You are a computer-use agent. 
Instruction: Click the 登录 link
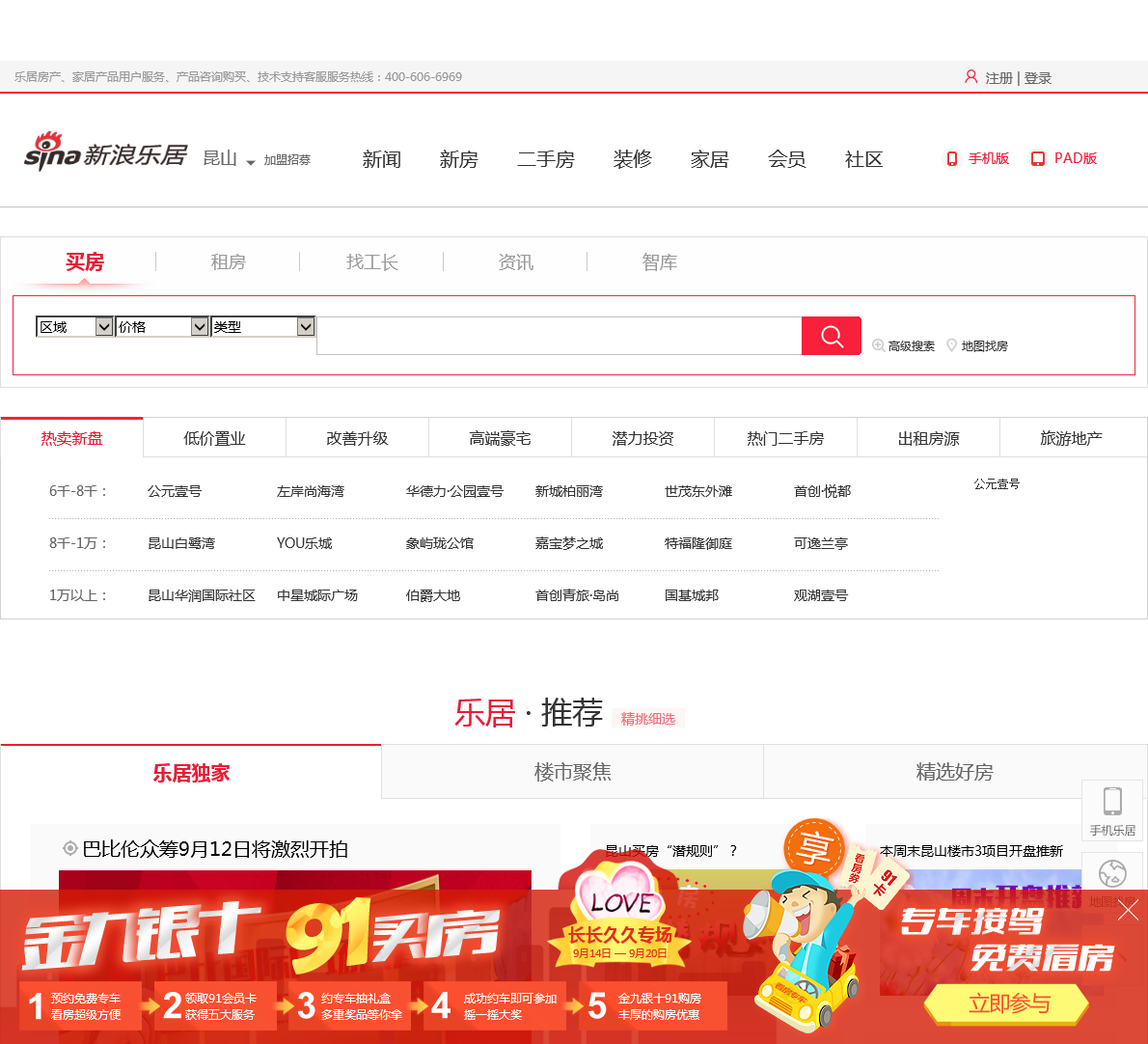(1037, 77)
